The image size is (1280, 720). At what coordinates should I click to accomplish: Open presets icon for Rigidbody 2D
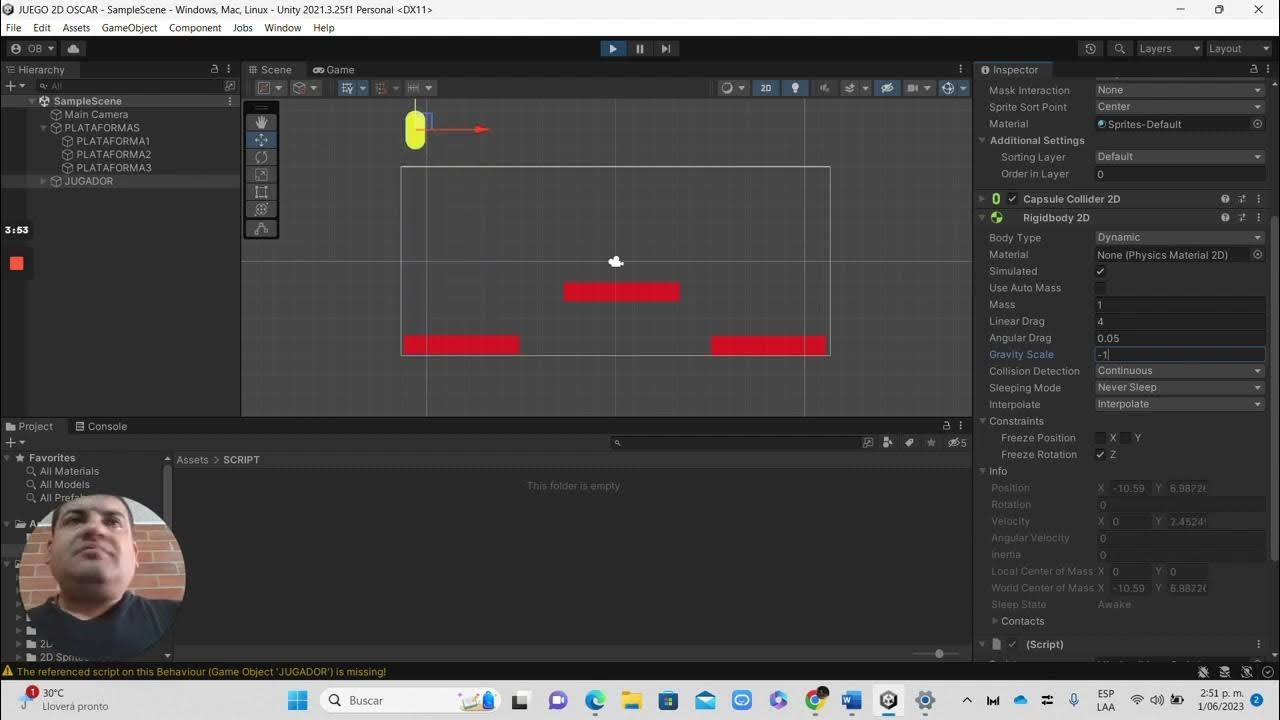[x=1242, y=217]
